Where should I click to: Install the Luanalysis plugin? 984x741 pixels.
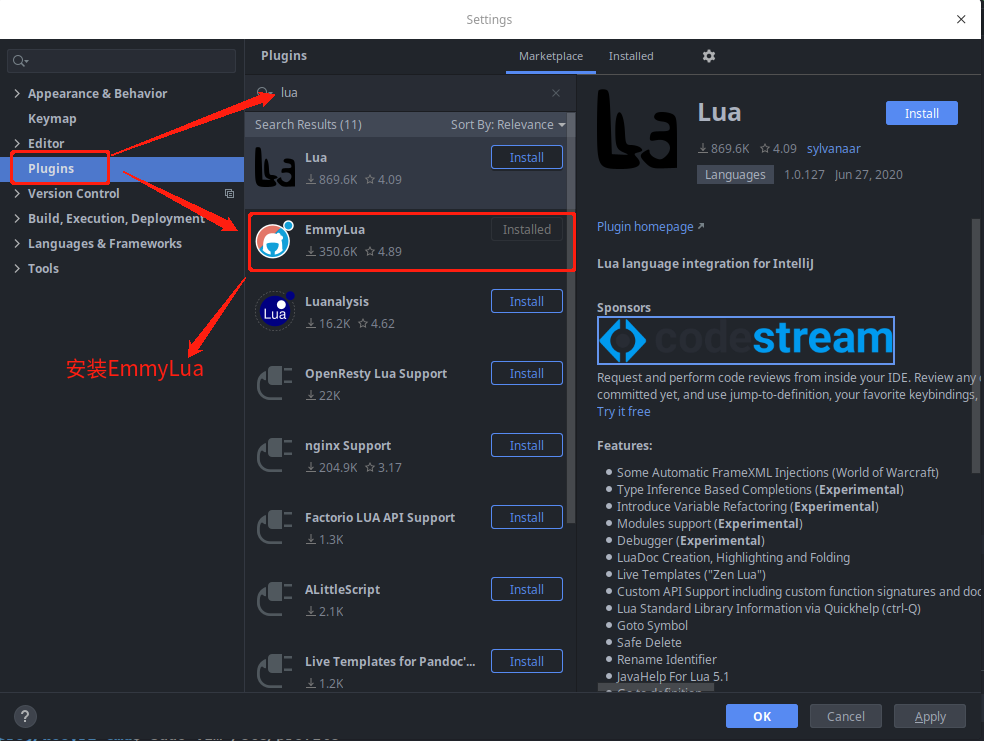[x=527, y=302]
